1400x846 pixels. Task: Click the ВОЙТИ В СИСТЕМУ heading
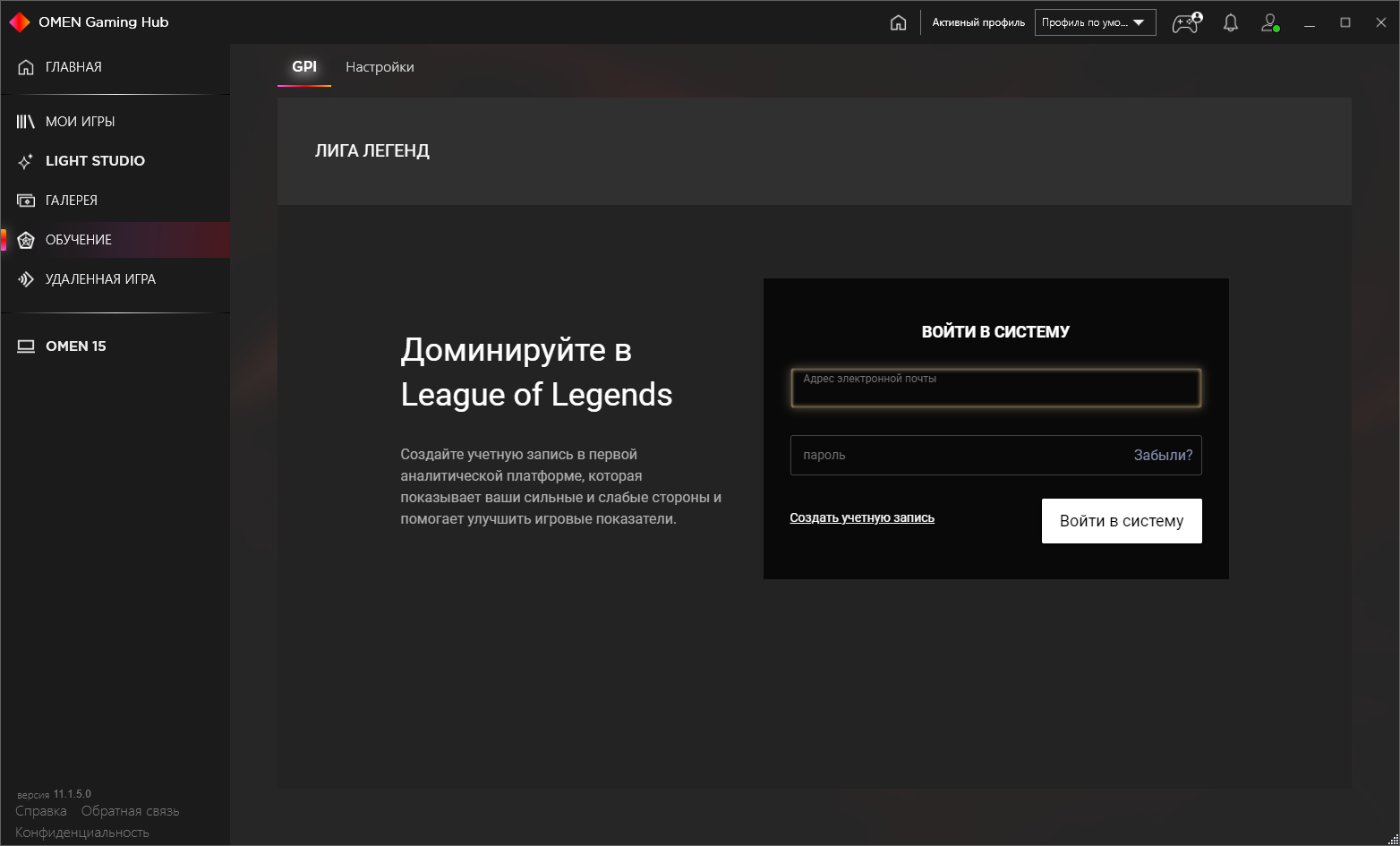tap(995, 332)
